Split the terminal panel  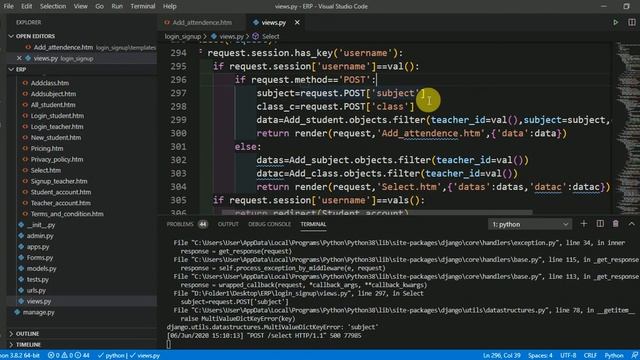600,224
